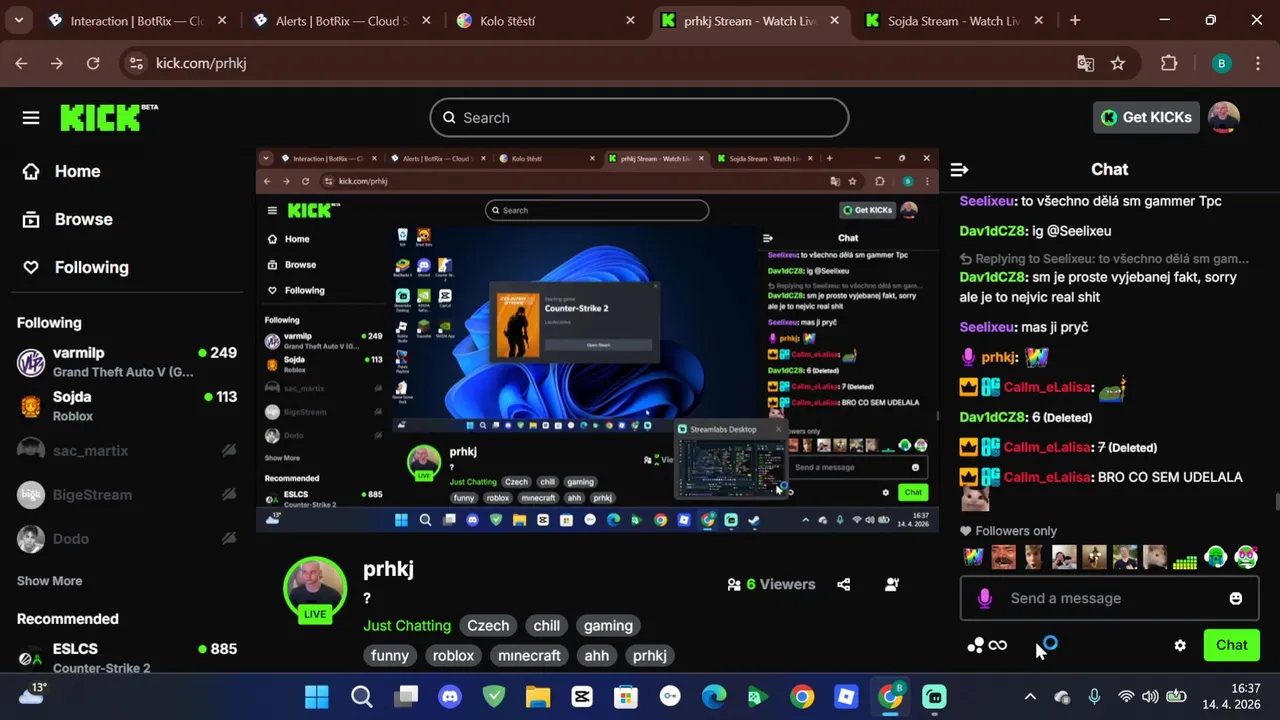Click the follow user icon

(892, 585)
